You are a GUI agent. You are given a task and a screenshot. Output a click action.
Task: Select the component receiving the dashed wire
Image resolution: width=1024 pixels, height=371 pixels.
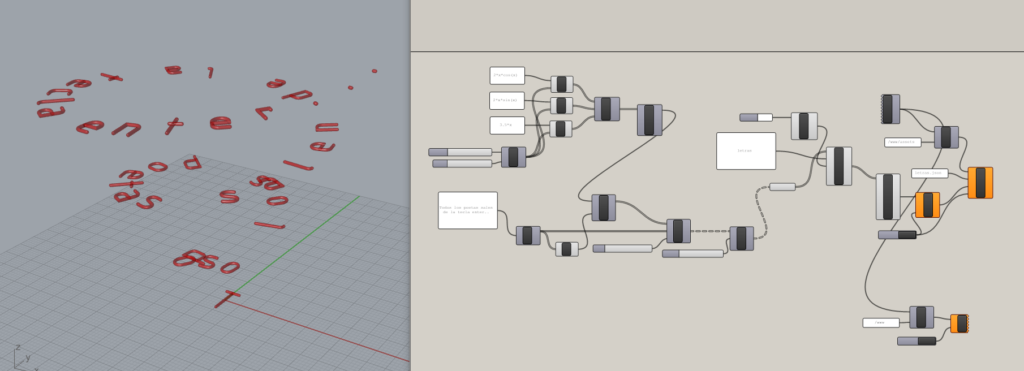coord(741,238)
